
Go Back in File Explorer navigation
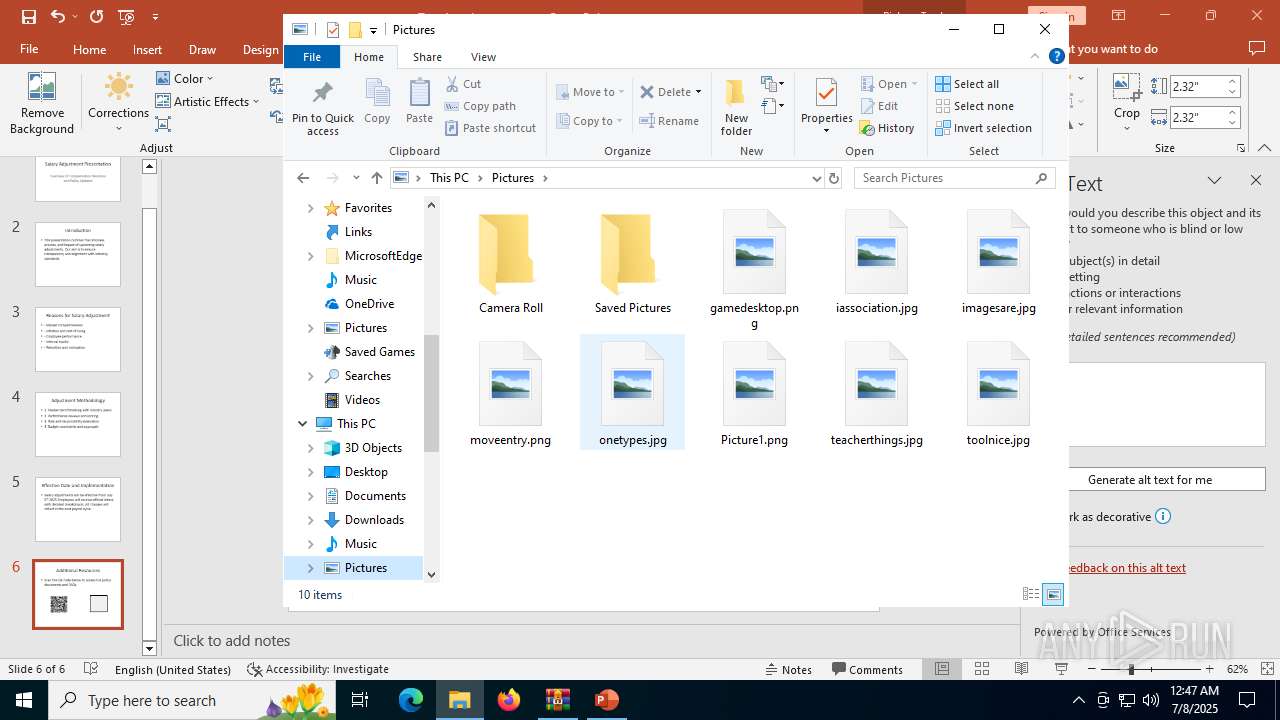(x=303, y=178)
